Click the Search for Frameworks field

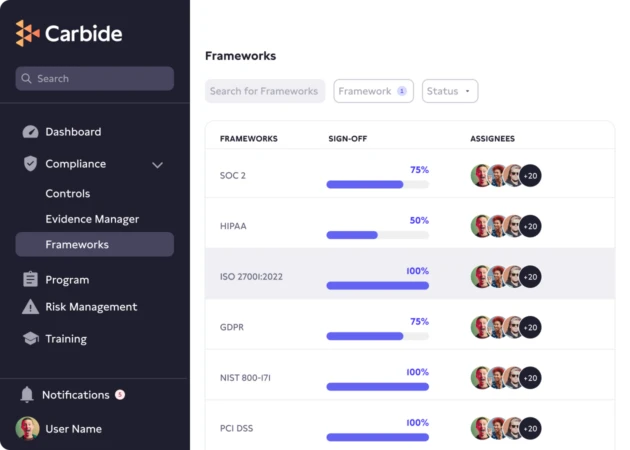pyautogui.click(x=265, y=91)
